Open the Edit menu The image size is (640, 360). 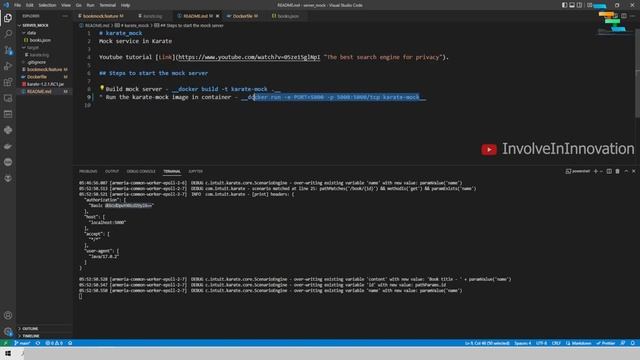tap(30, 5)
